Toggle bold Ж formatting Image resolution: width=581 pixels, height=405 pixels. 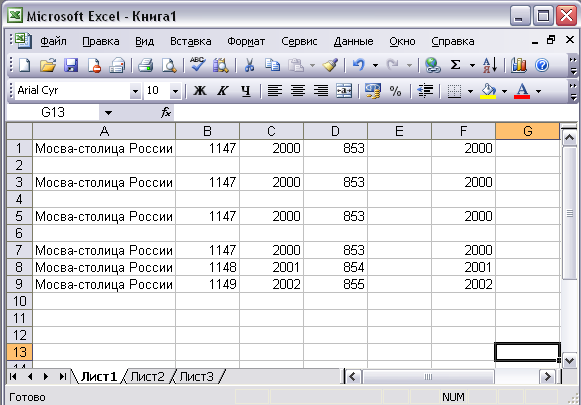click(200, 91)
